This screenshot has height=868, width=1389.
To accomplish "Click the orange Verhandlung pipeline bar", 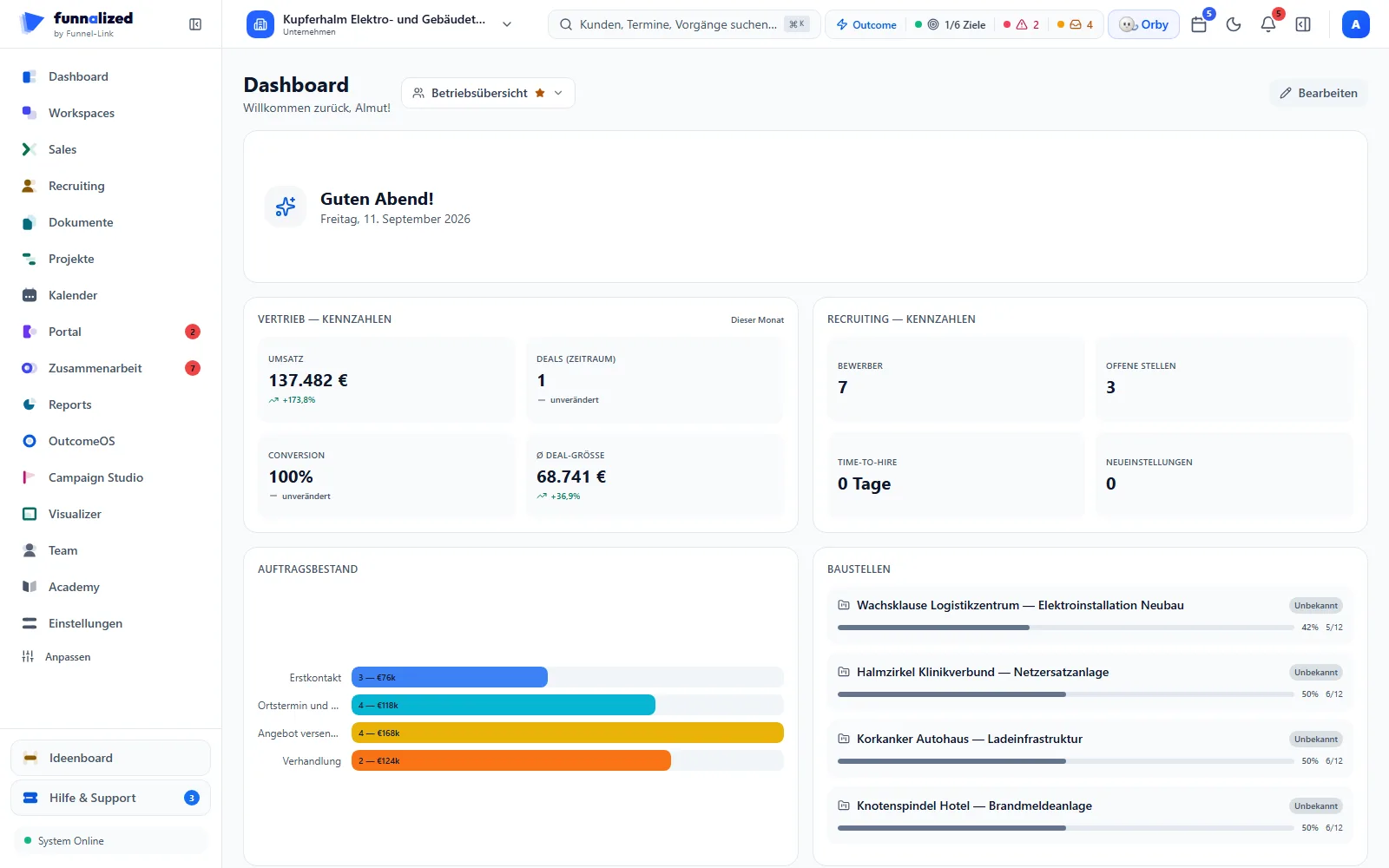I will (x=511, y=760).
